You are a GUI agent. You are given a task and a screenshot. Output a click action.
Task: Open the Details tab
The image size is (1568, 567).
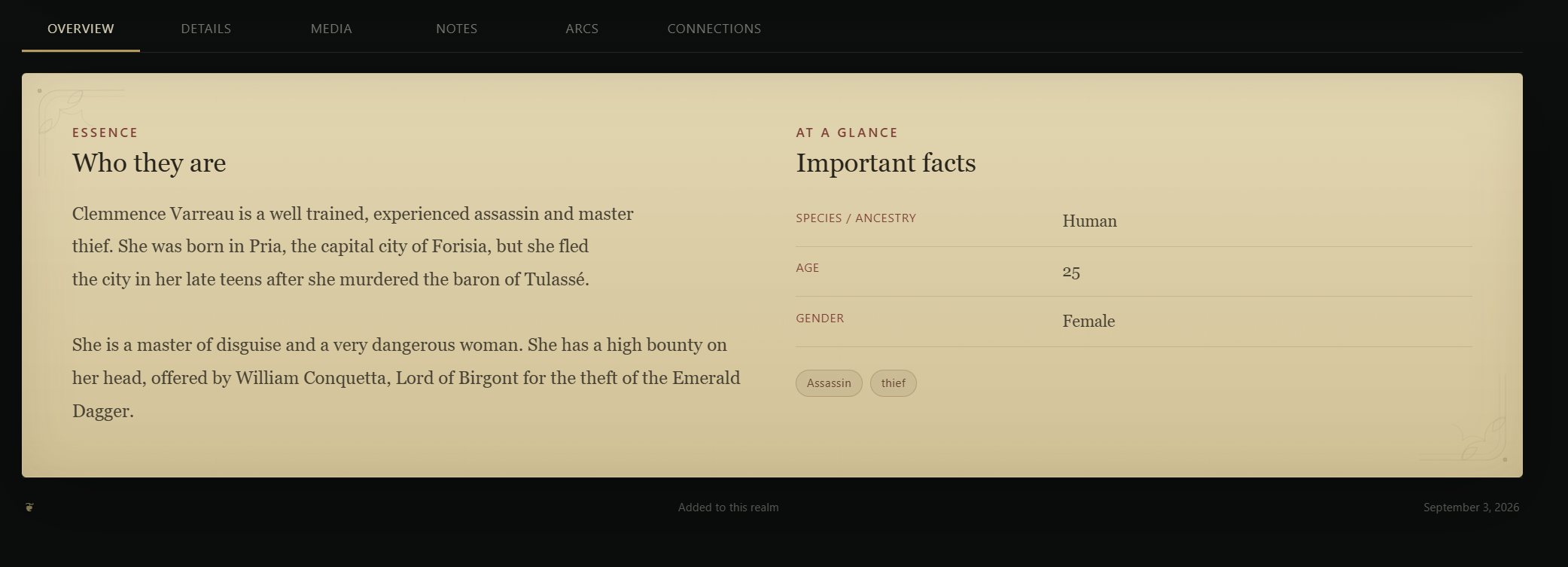click(x=206, y=29)
